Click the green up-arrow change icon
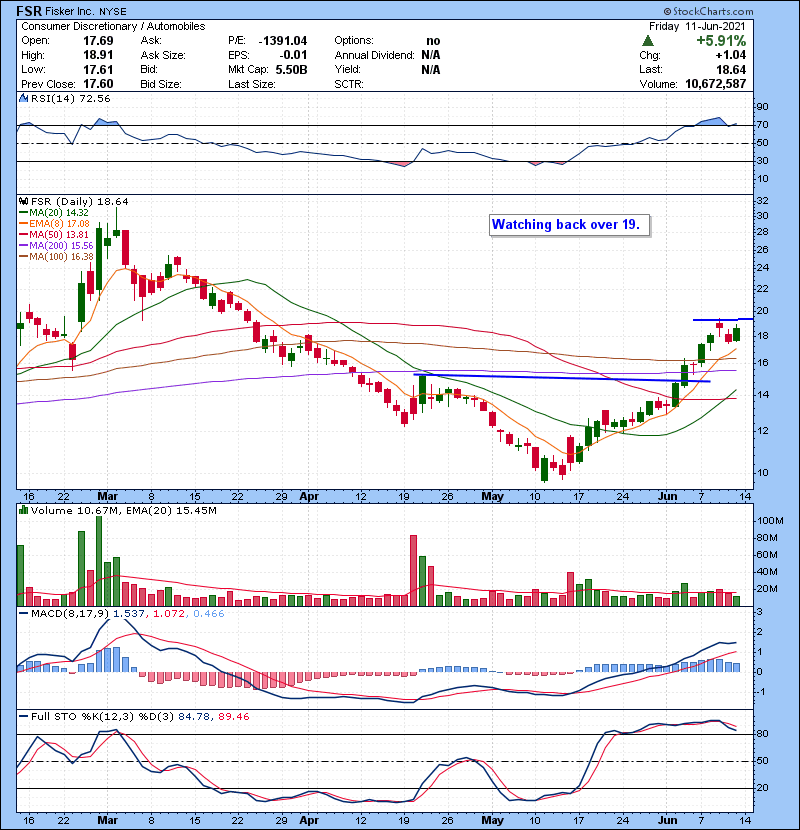Screen dimensions: 800x830 coord(648,41)
